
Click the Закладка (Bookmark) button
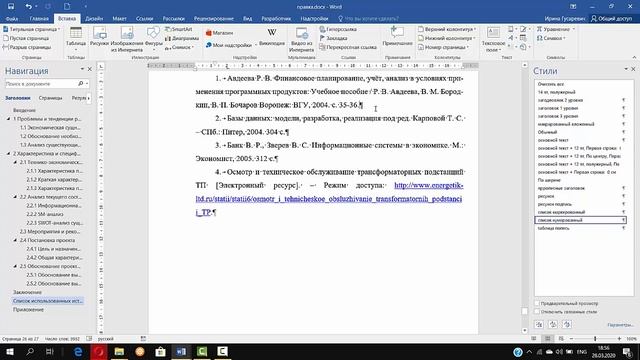333,38
